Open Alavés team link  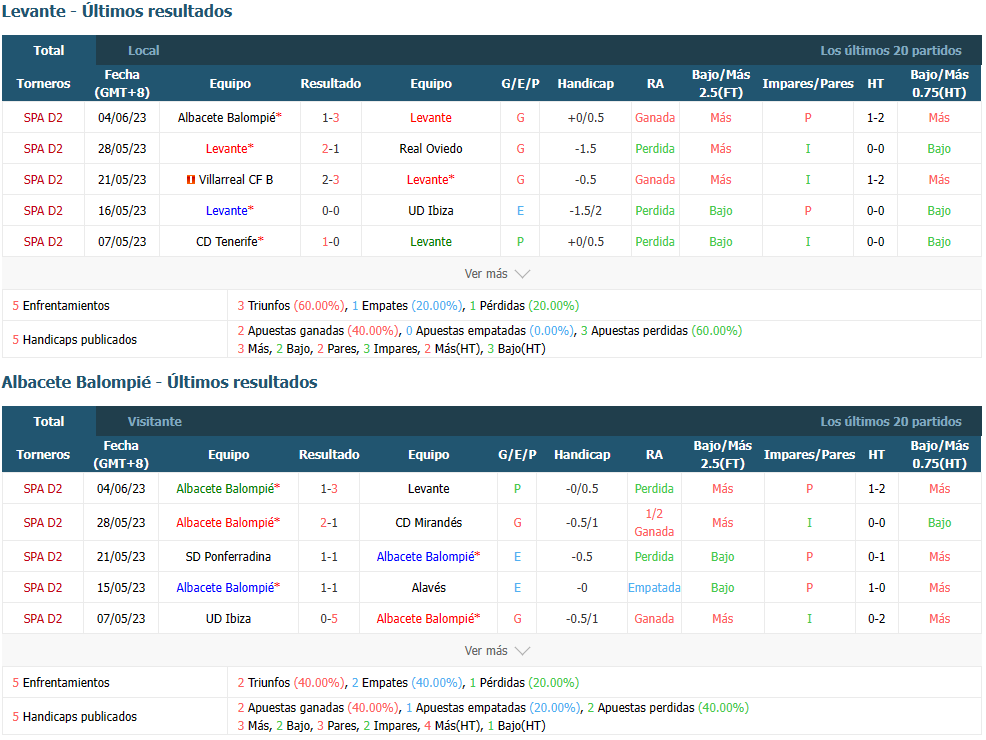[428, 587]
